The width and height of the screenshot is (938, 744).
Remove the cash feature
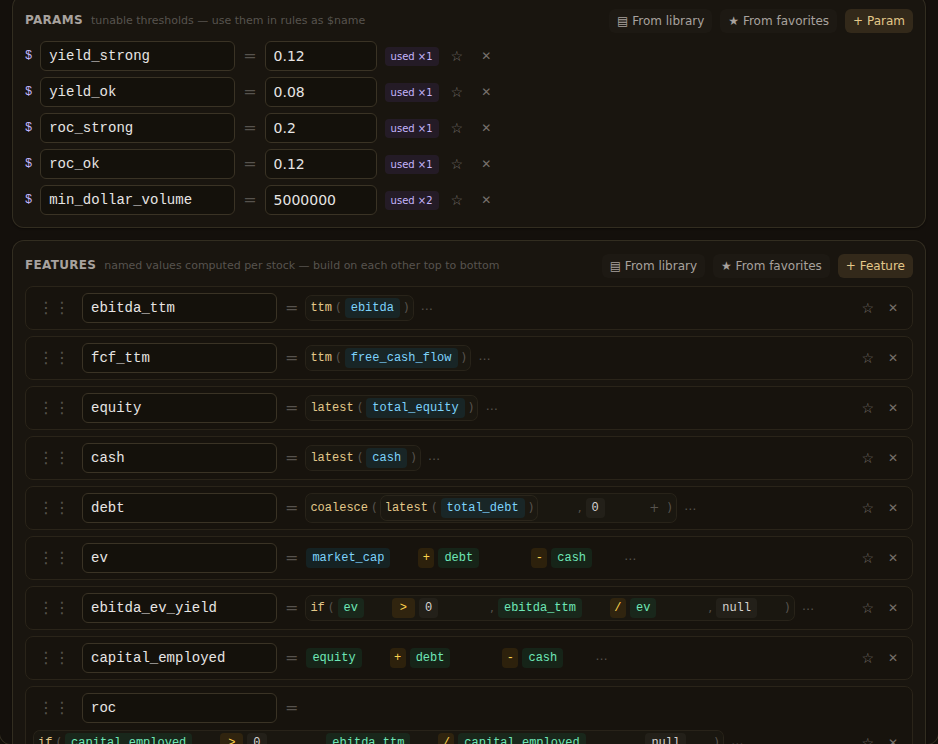tap(893, 458)
